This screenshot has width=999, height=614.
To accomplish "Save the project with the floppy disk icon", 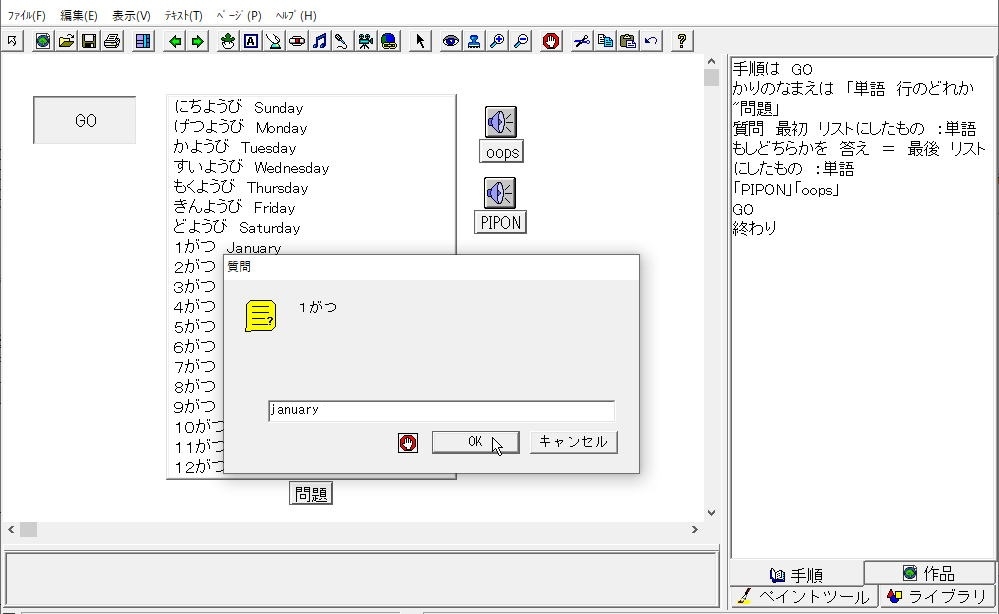I will (x=89, y=41).
